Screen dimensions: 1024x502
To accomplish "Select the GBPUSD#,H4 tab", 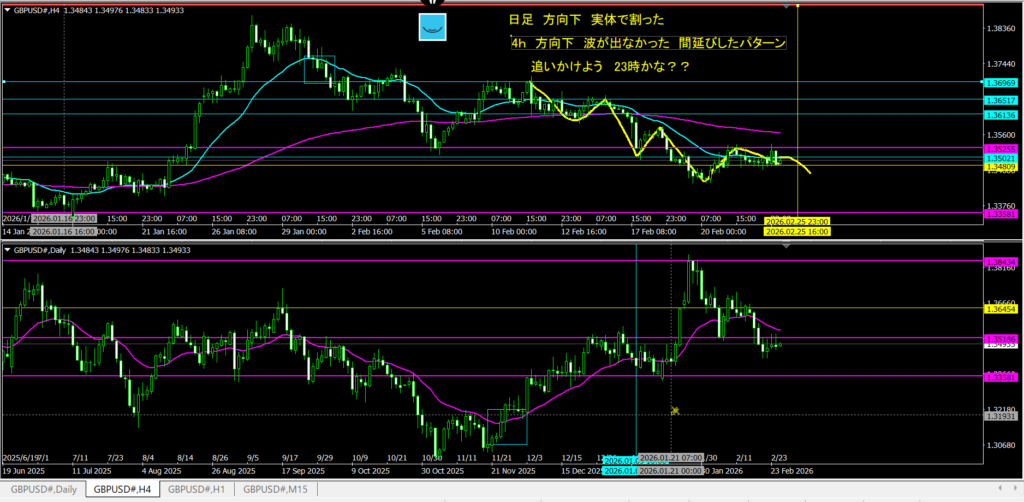I will (x=119, y=490).
